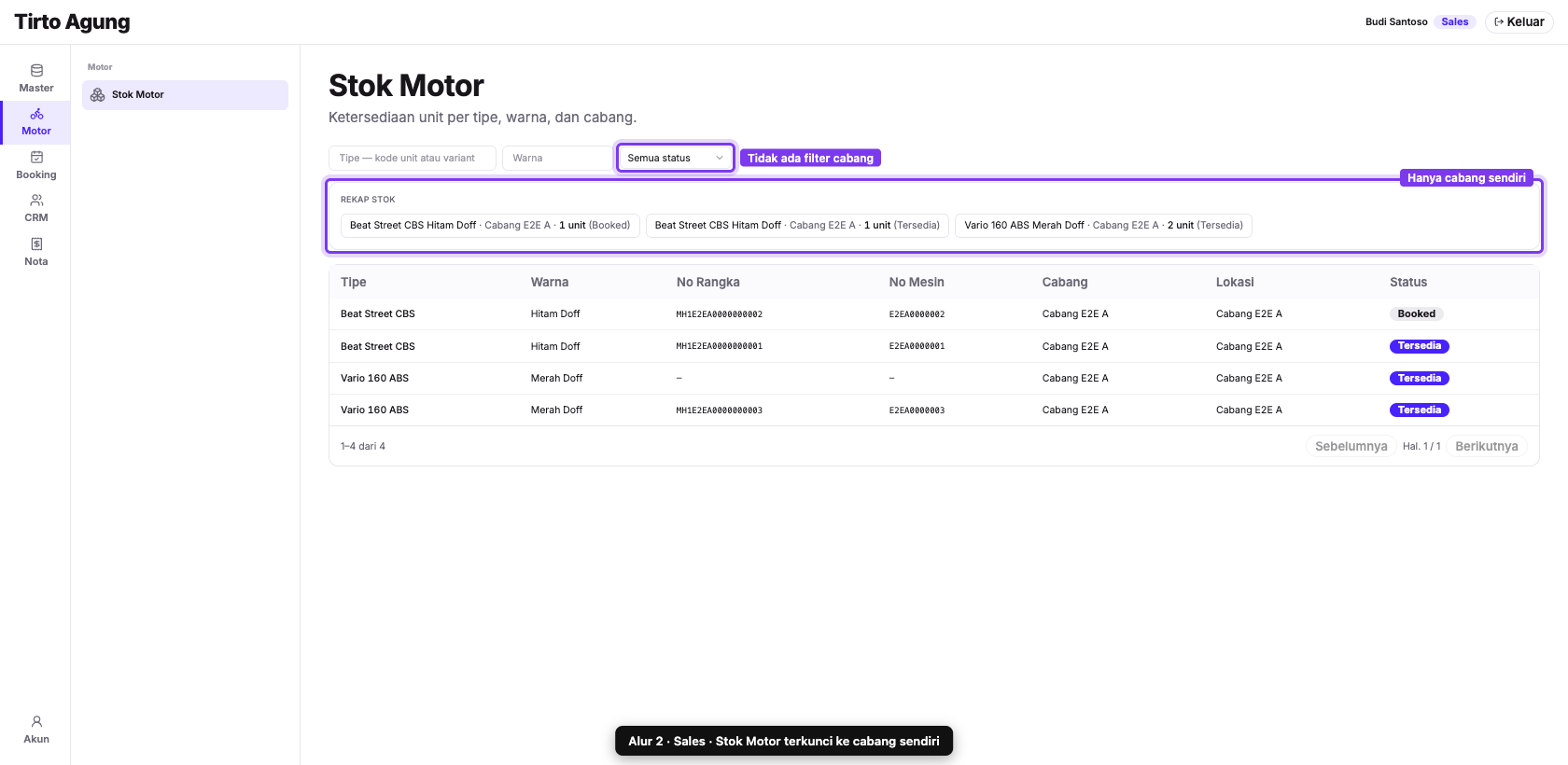Click the Sales role badge
The width and height of the screenshot is (1568, 765).
pyautogui.click(x=1454, y=22)
